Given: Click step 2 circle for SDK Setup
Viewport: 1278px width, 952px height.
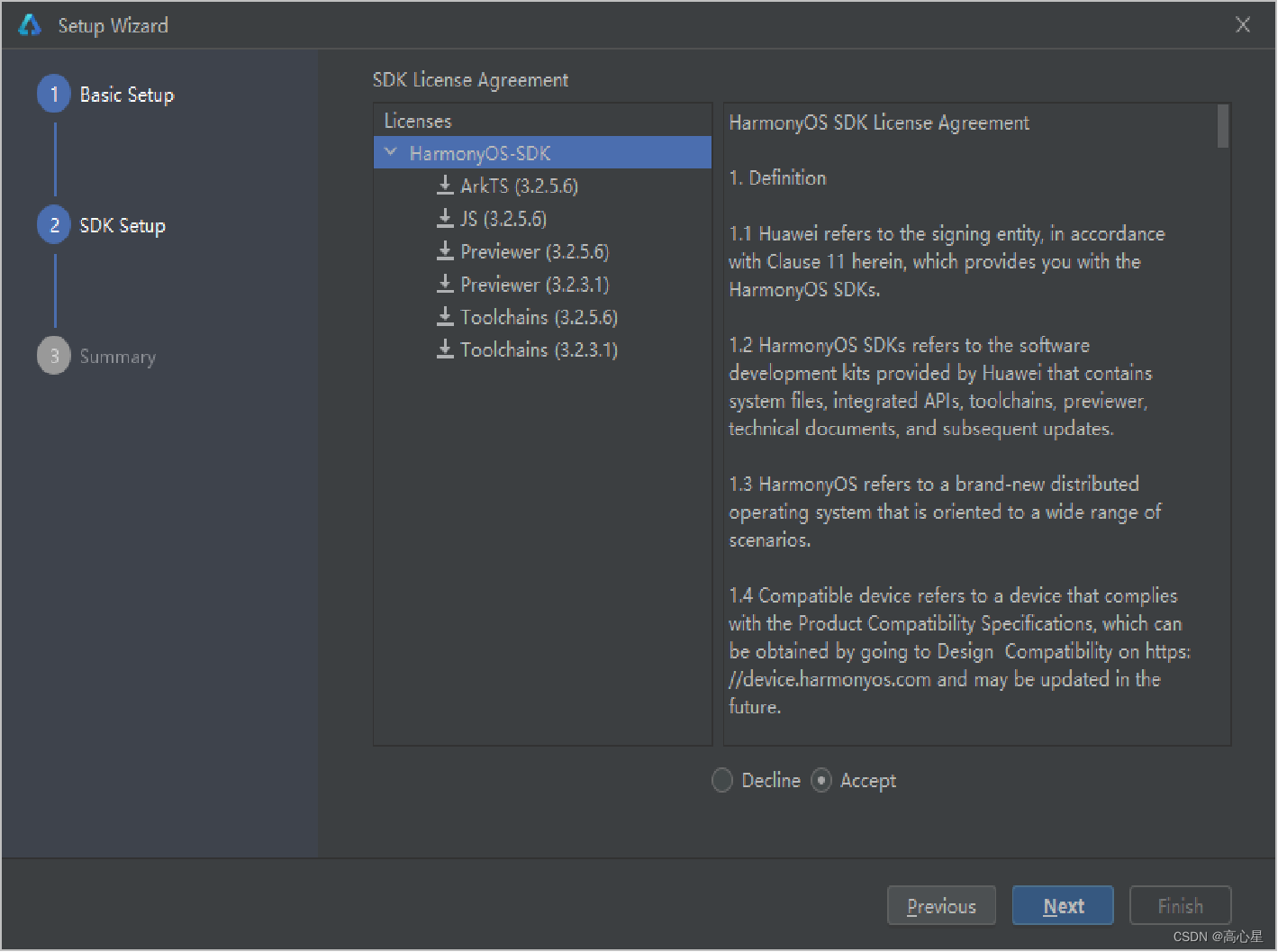Looking at the screenshot, I should [54, 225].
